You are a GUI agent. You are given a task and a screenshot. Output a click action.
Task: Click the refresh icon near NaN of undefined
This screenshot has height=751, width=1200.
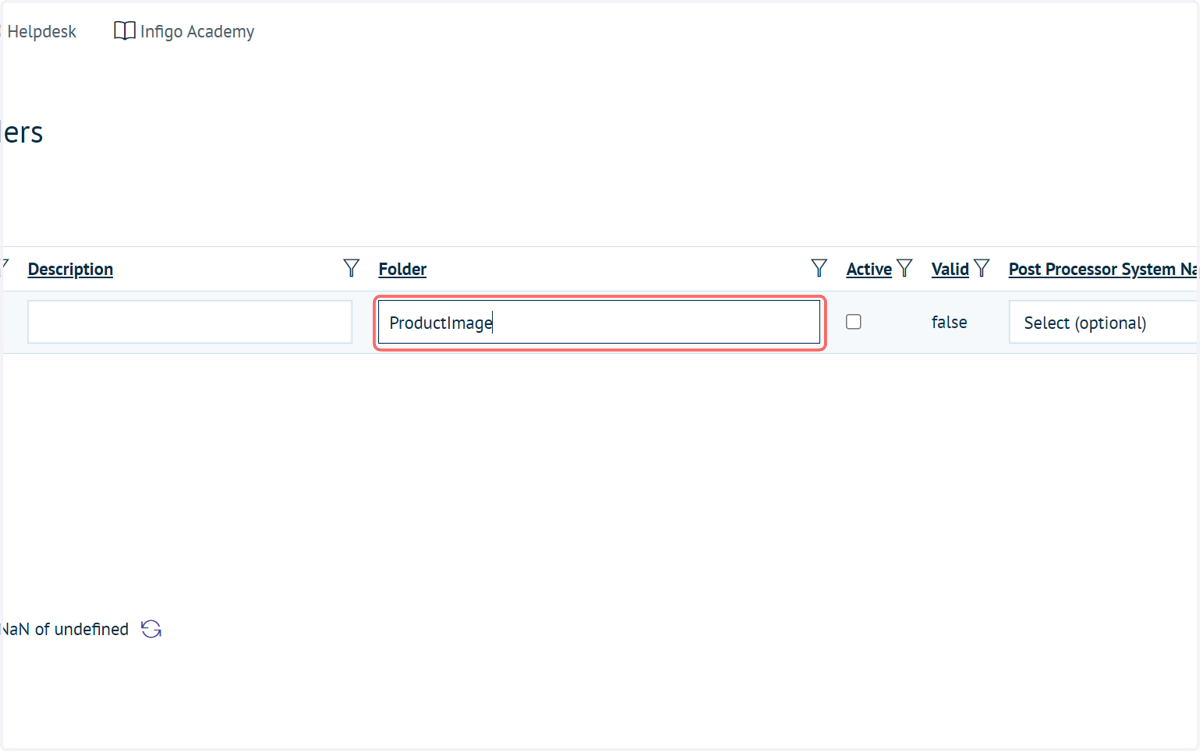[x=151, y=629]
